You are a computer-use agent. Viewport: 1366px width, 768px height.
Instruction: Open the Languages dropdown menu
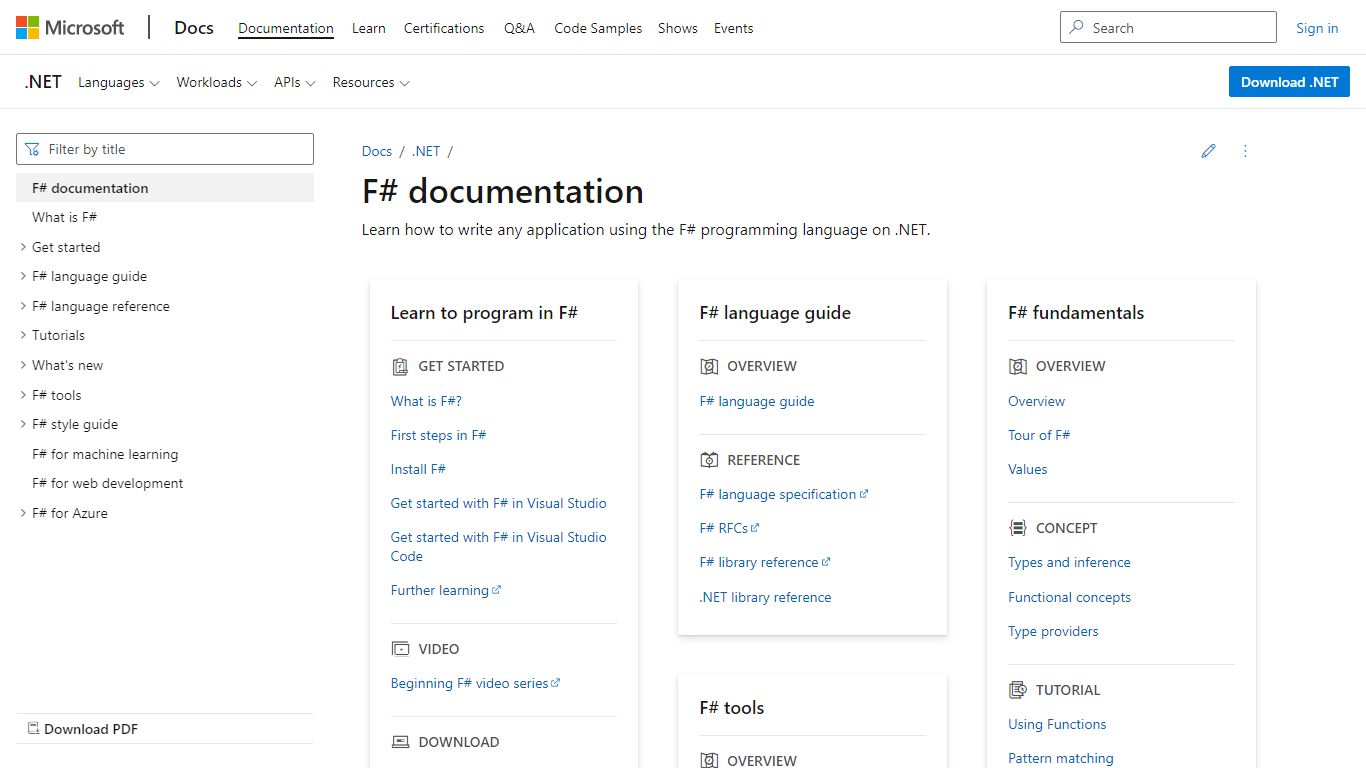click(119, 82)
